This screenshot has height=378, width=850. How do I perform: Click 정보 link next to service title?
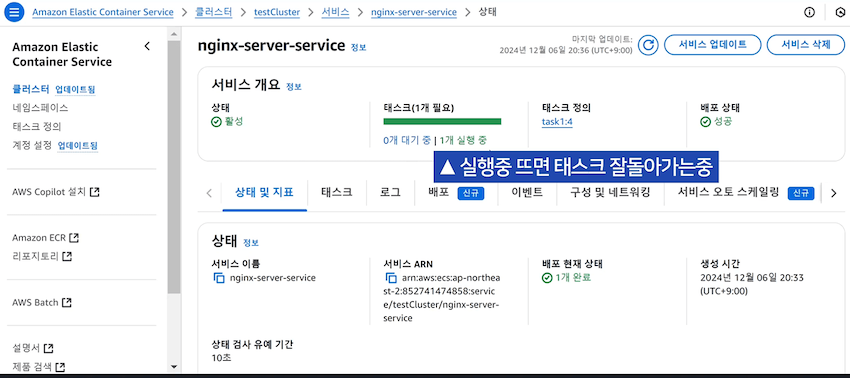point(358,48)
